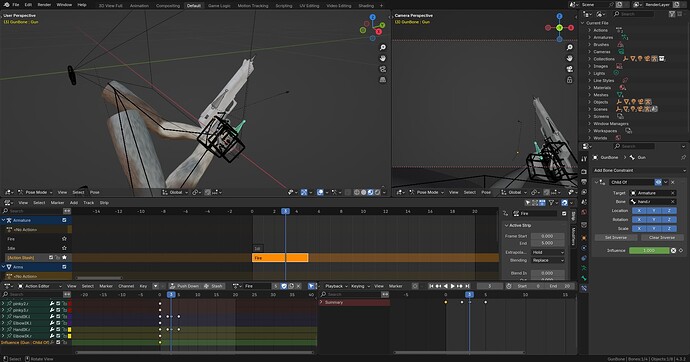Viewport: 690px width, 362px height.
Task: Toggle camera view icon in left viewport
Action: click(383, 69)
